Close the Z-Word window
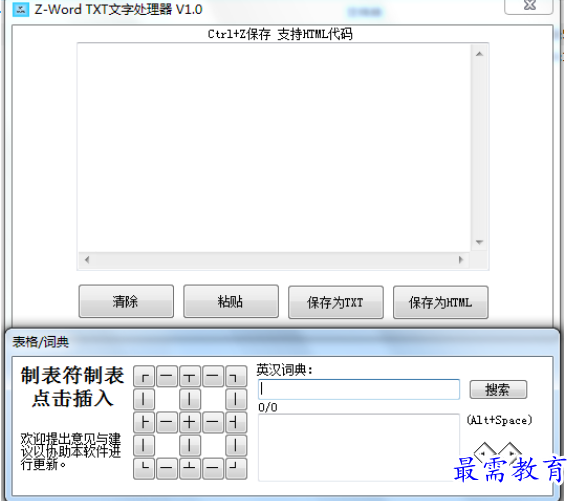 (529, 6)
